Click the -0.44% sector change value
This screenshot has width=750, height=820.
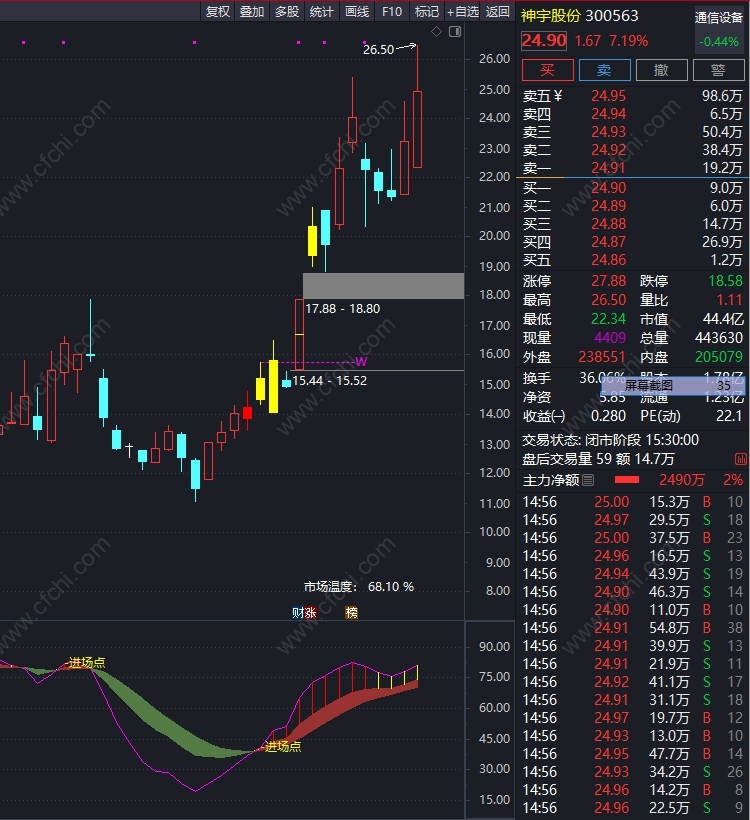tap(719, 42)
